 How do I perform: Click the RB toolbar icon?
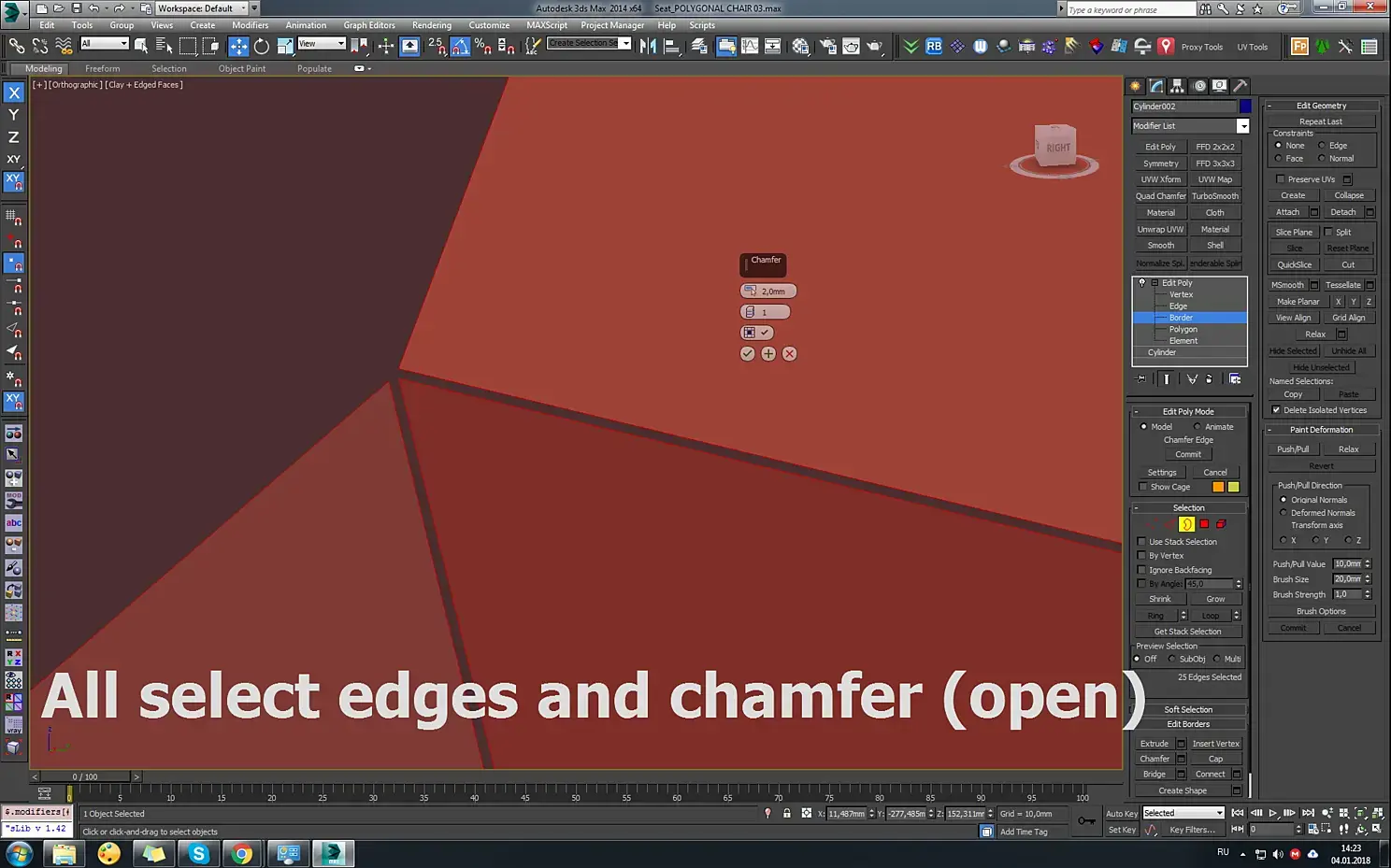[x=934, y=46]
